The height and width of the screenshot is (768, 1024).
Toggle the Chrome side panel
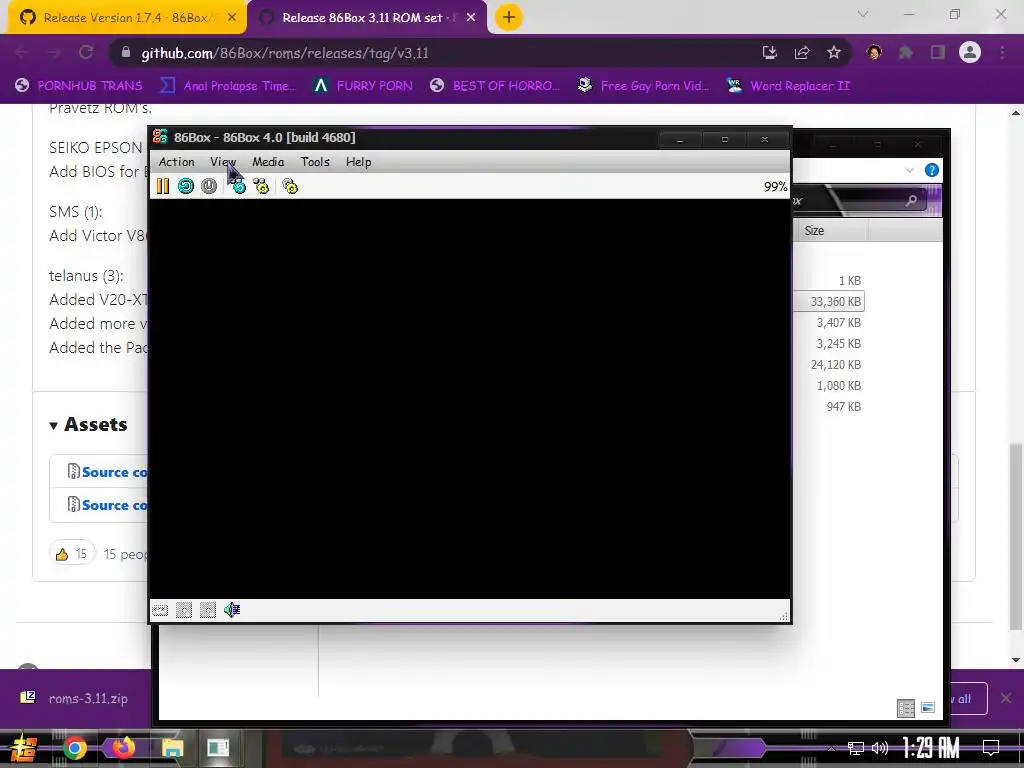pos(938,53)
